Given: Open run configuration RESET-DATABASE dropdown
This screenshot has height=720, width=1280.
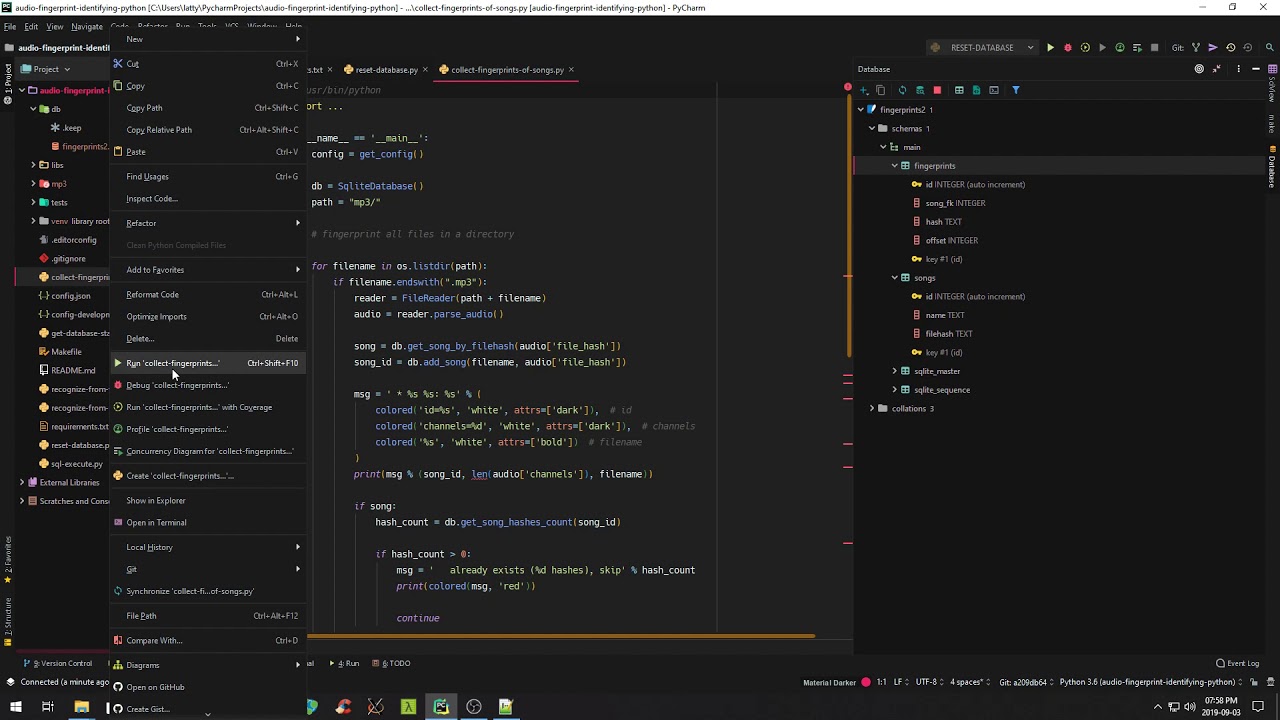Looking at the screenshot, I should coord(982,47).
